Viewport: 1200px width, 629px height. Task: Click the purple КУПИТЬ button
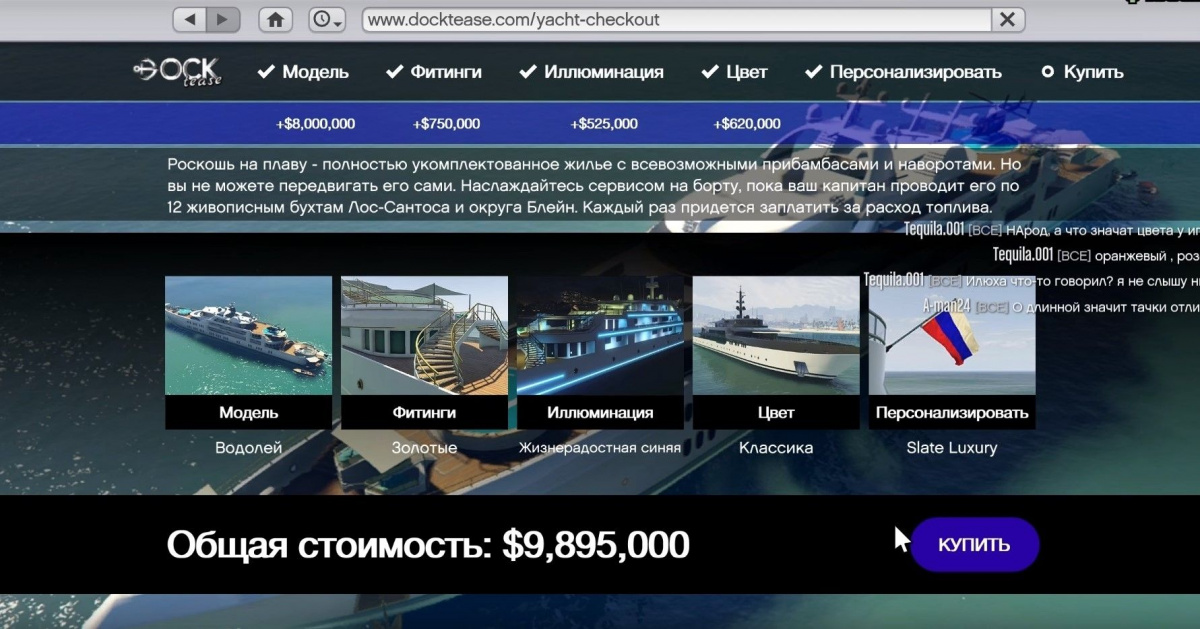click(x=974, y=545)
